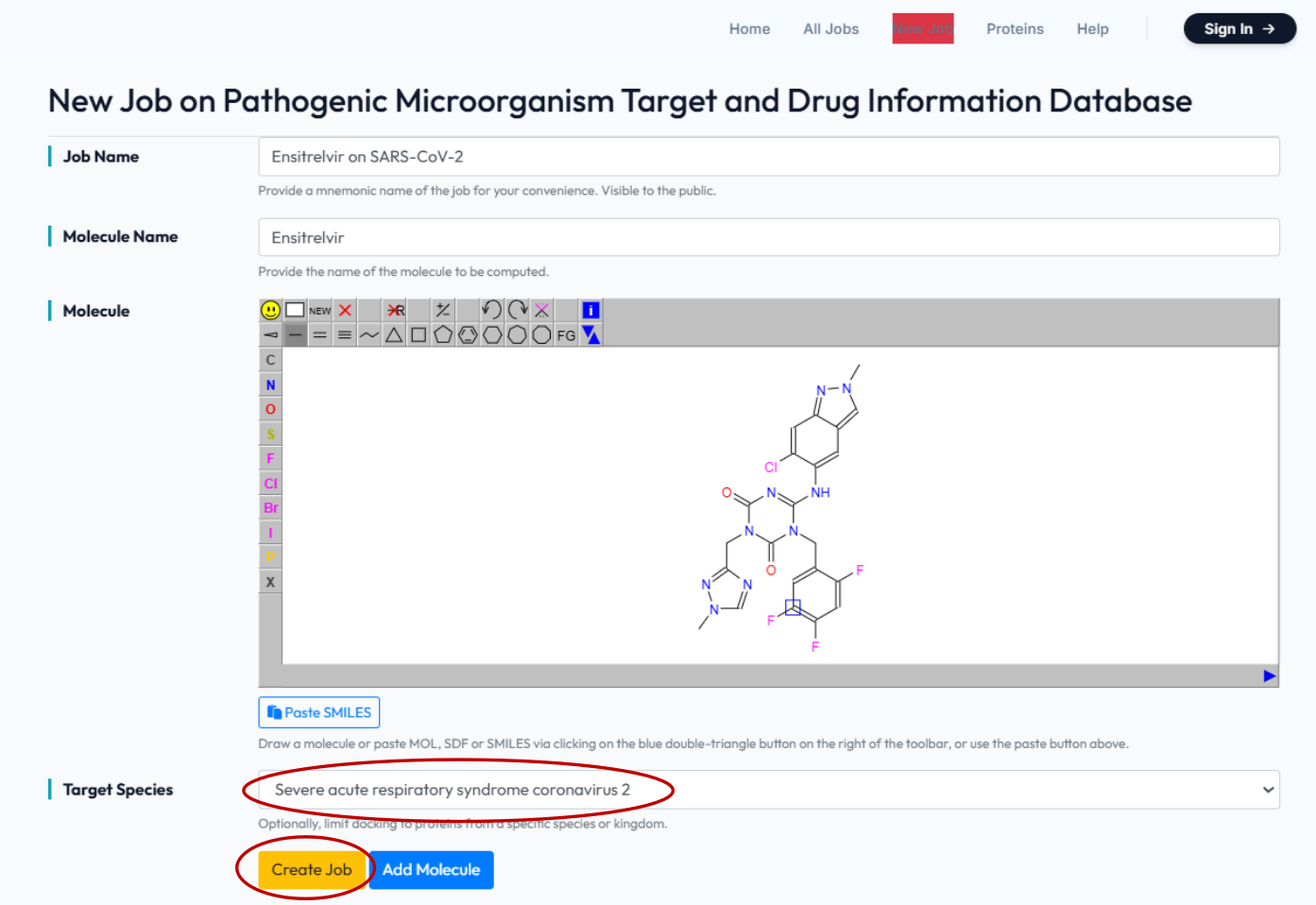Click the blue double-triangle paste button
This screenshot has width=1316, height=905.
(590, 334)
